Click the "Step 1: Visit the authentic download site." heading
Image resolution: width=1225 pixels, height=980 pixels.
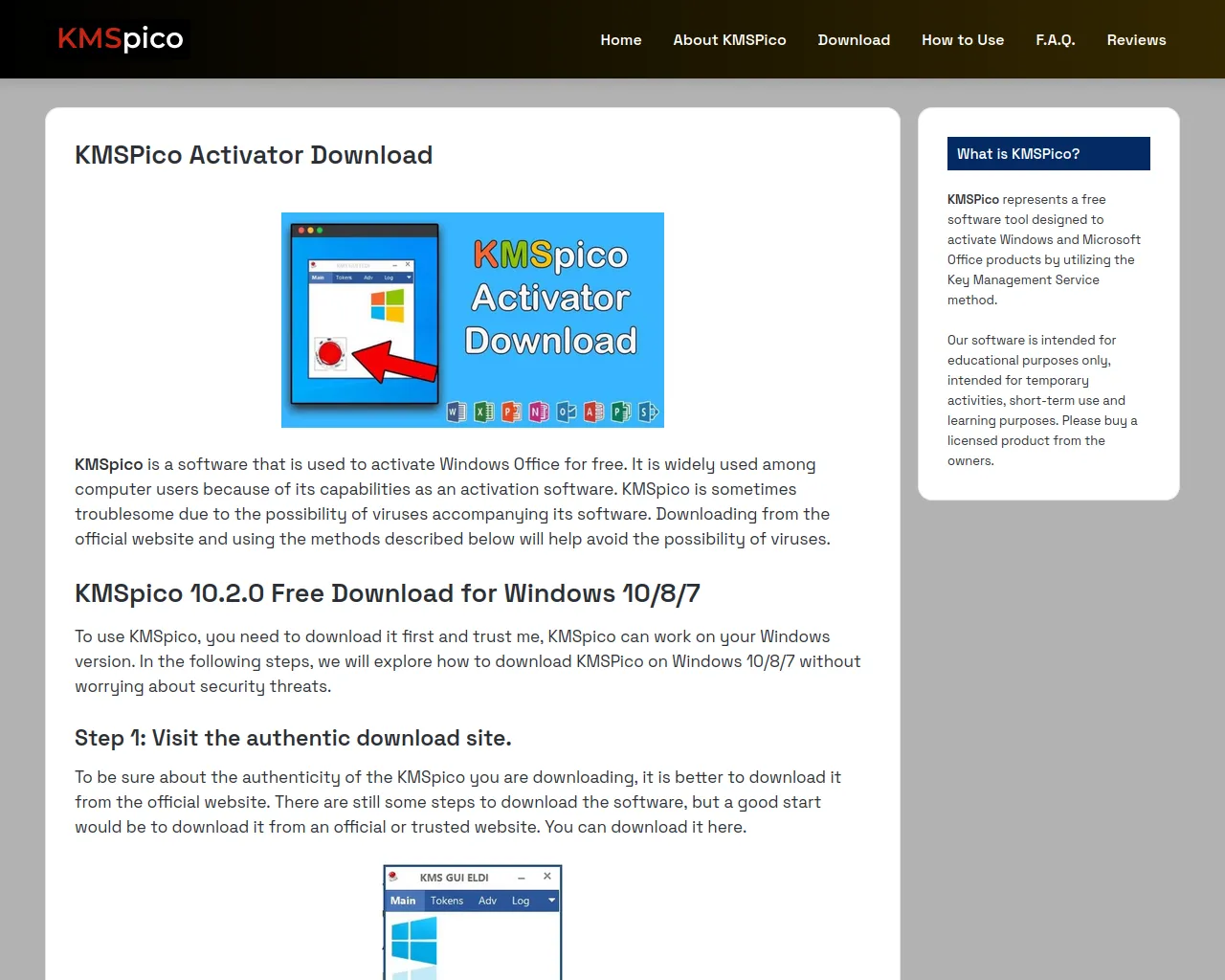pos(293,738)
